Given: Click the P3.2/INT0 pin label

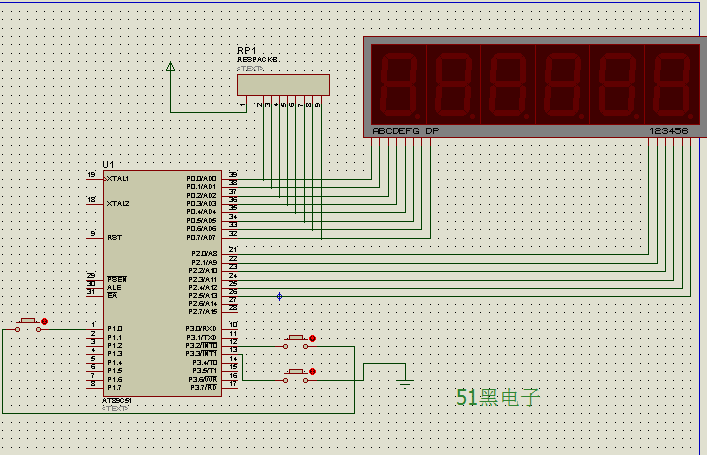Looking at the screenshot, I should 201,345.
